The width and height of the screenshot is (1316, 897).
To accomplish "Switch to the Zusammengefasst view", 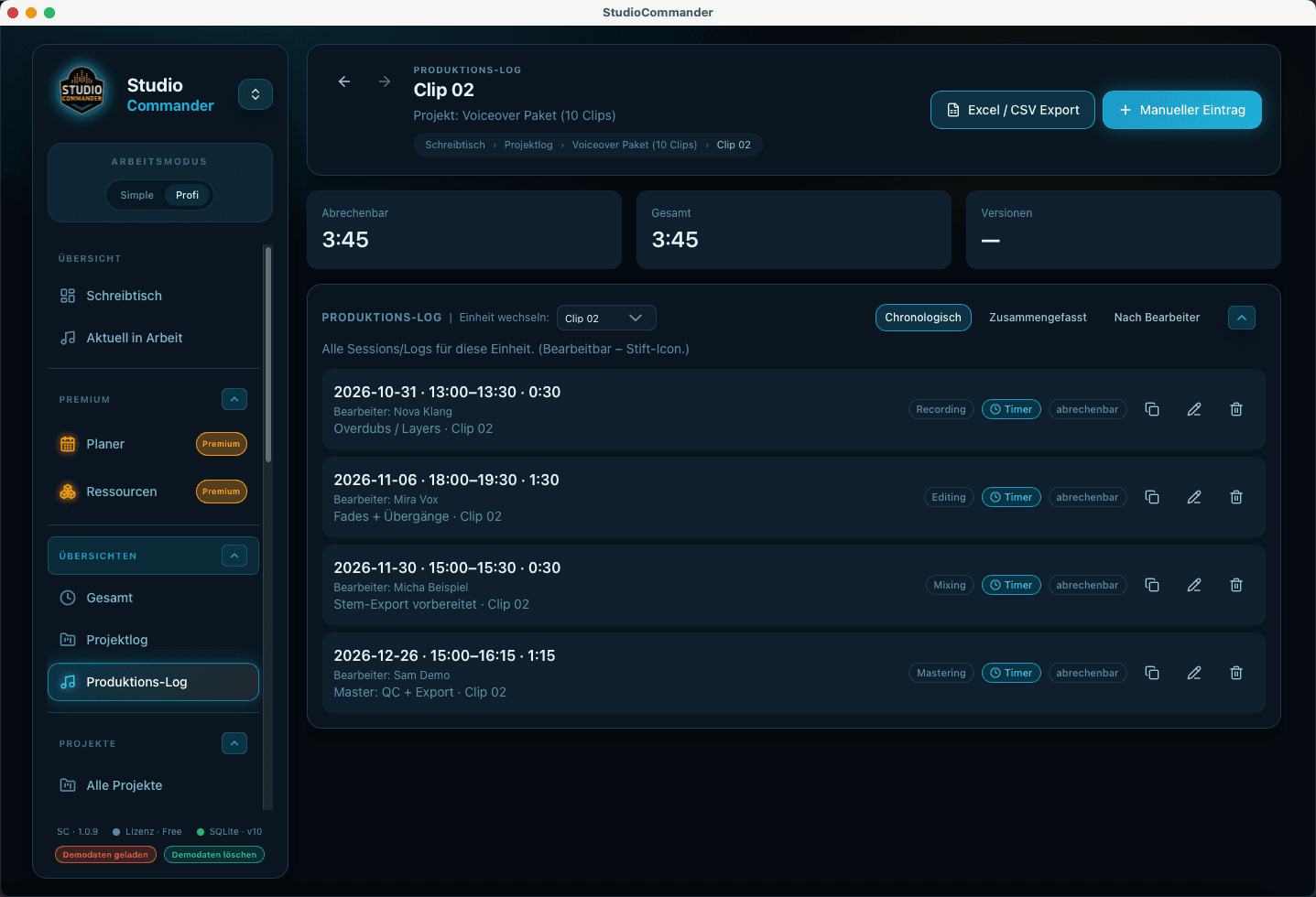I will (x=1038, y=318).
